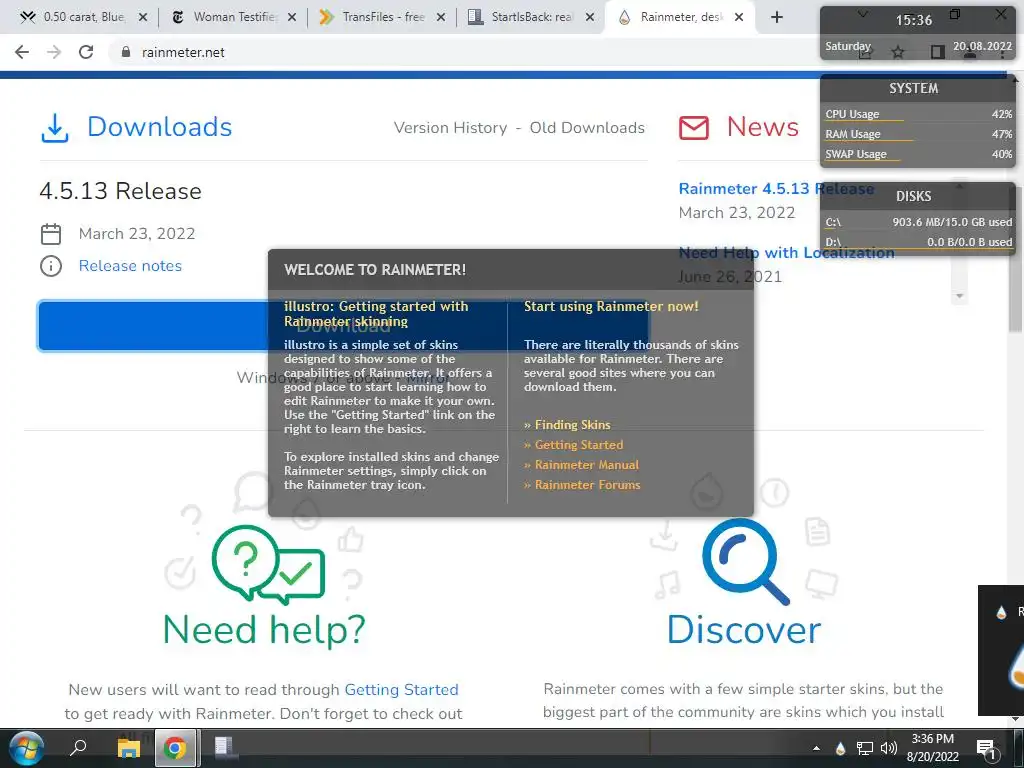Open taskbar search magnifier
The image size is (1024, 768).
tap(78, 747)
